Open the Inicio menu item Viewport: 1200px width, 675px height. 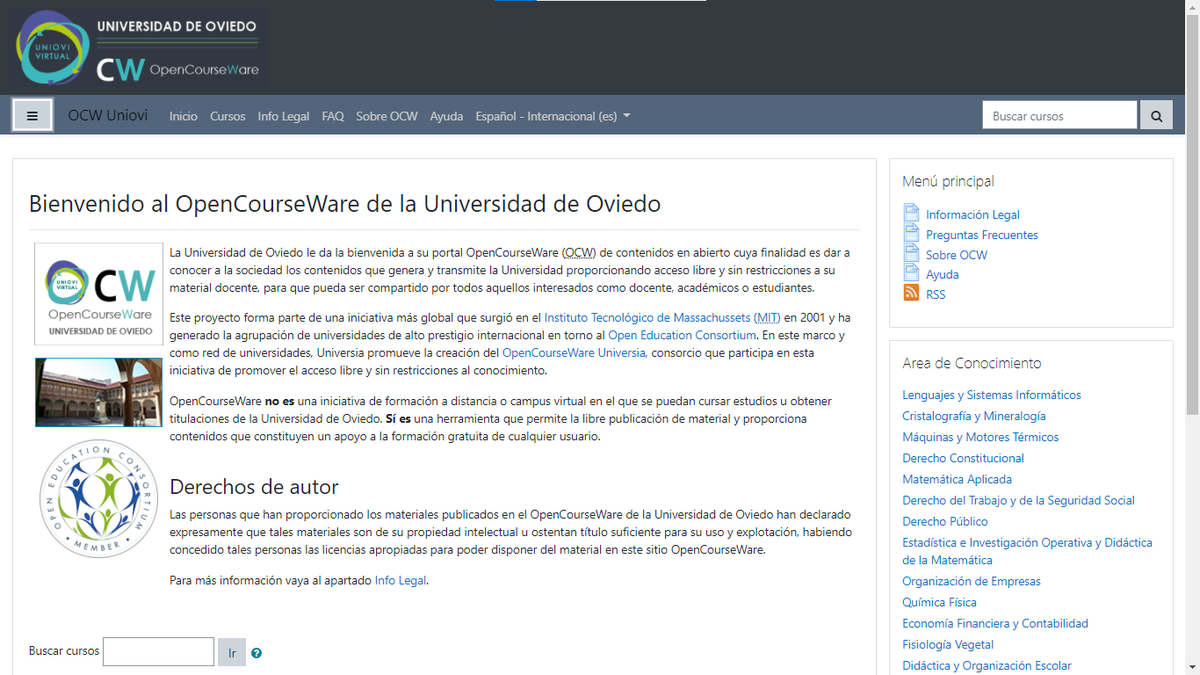[183, 116]
